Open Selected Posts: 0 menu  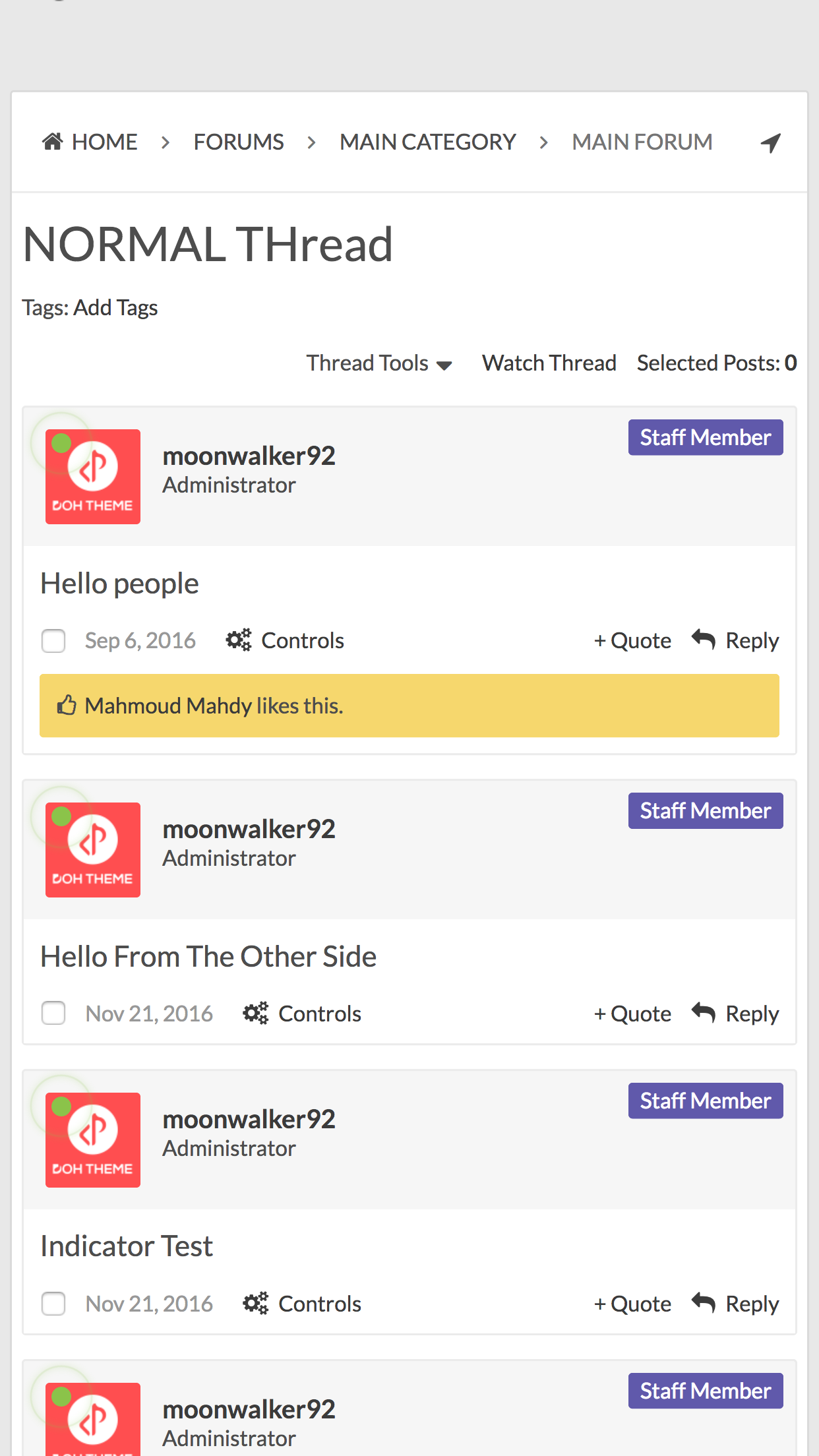click(717, 363)
